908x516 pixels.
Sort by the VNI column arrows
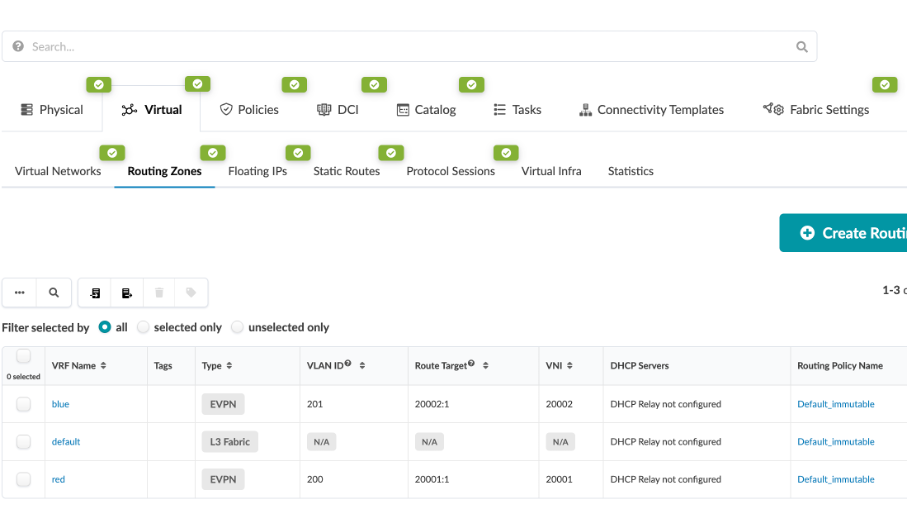tap(570, 366)
